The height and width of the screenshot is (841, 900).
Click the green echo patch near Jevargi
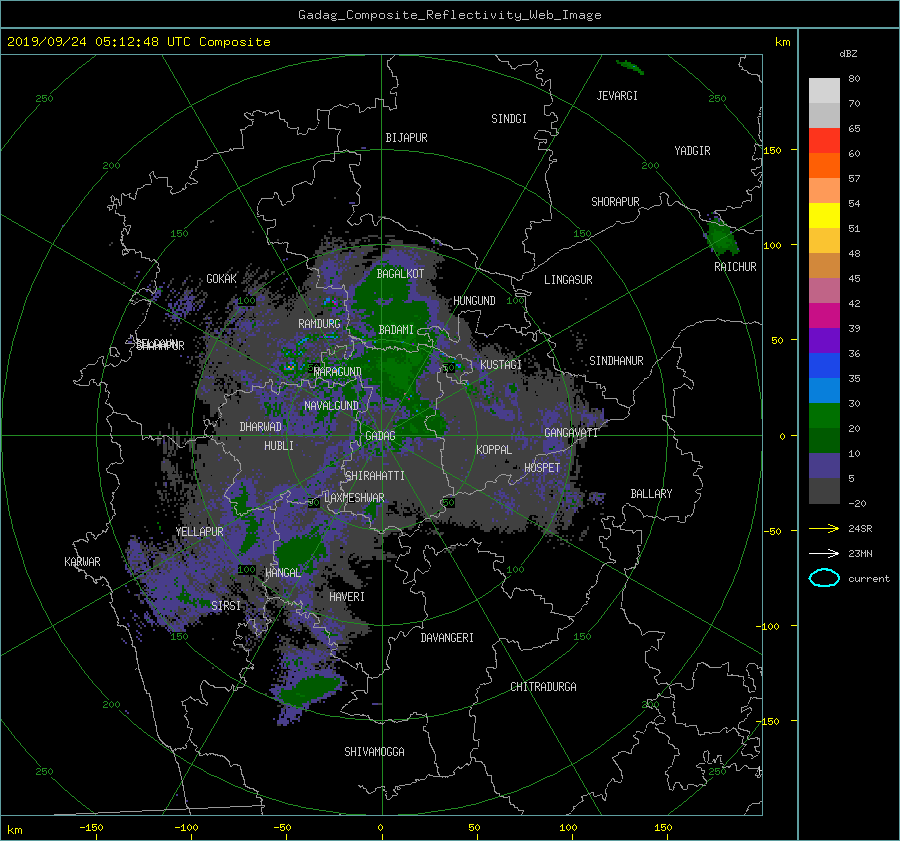(x=630, y=67)
